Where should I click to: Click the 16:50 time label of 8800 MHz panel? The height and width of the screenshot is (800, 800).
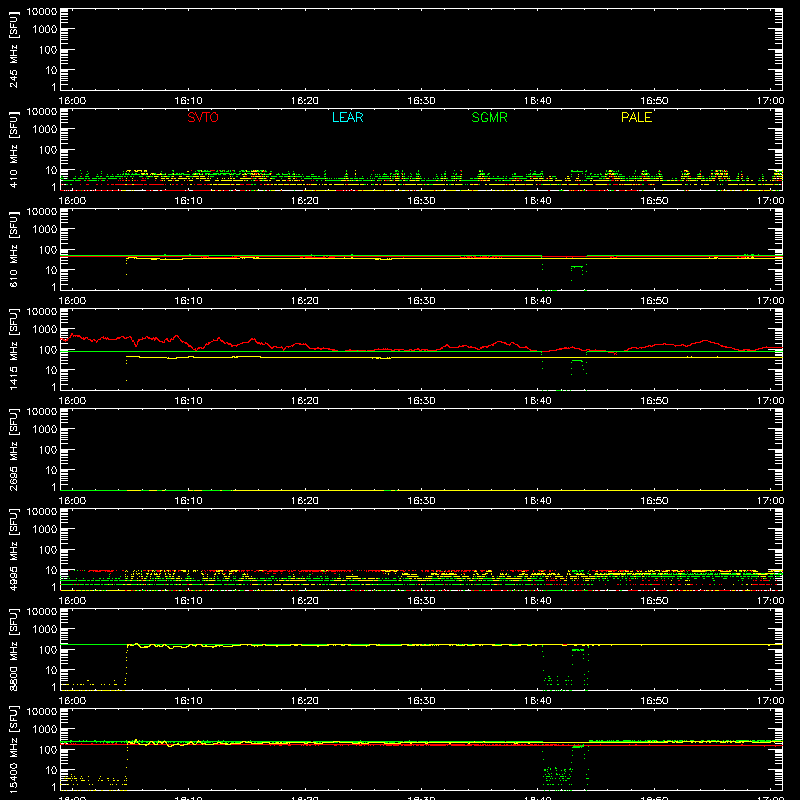coord(654,701)
